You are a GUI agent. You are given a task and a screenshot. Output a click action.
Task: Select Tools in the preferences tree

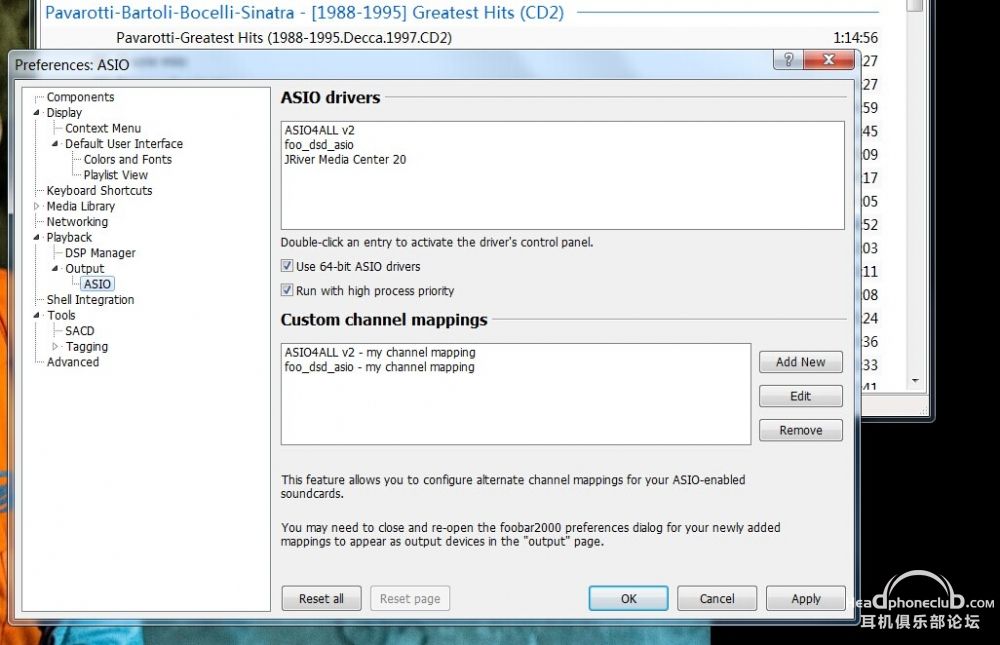tap(61, 315)
